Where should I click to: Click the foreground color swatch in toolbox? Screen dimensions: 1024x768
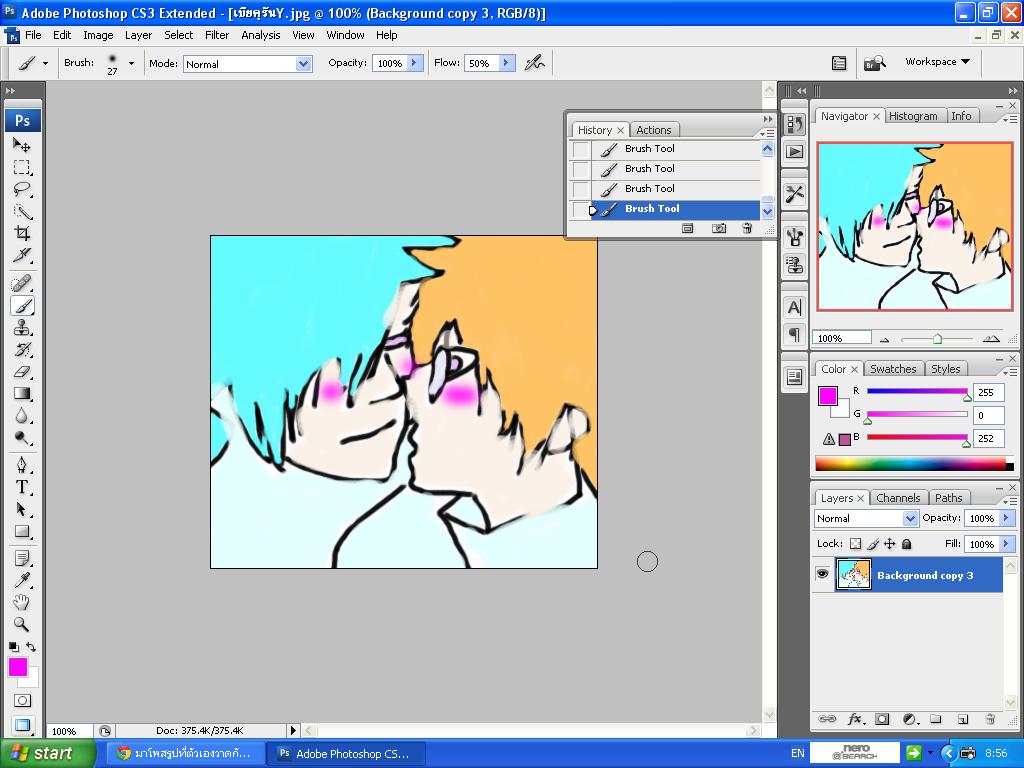click(x=18, y=667)
